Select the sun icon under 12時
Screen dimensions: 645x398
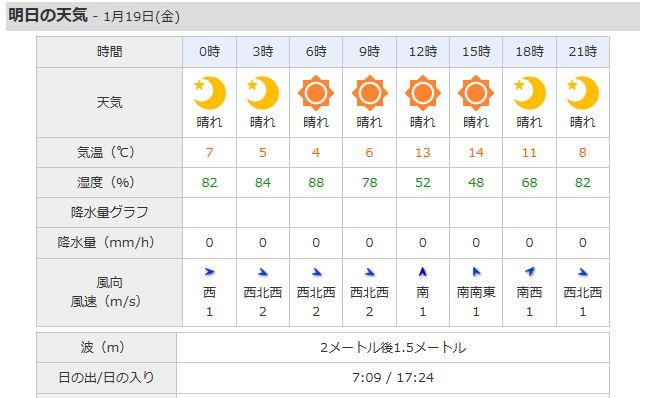pyautogui.click(x=422, y=93)
